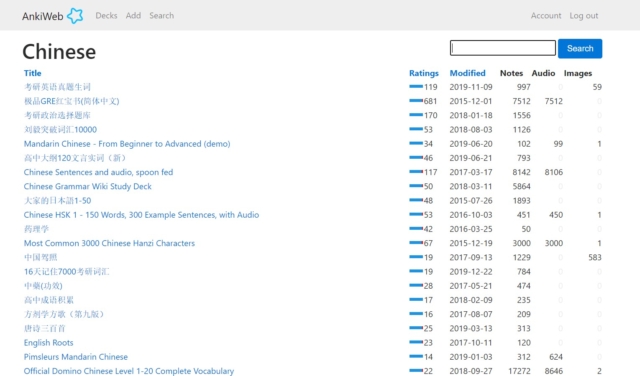Open Mandarin Chinese - From Beginner to Advanced deck

tap(127, 144)
